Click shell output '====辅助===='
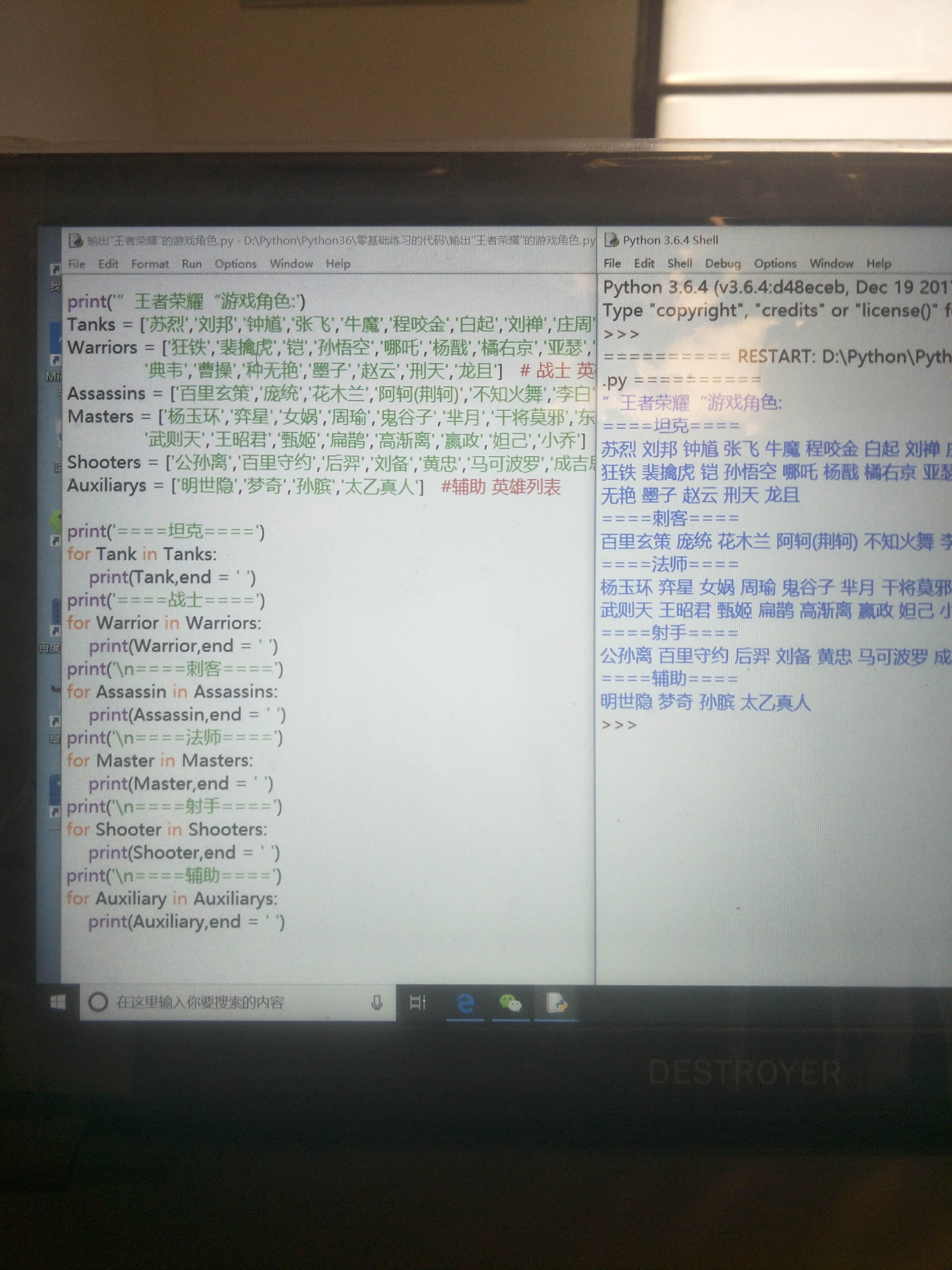The width and height of the screenshot is (952, 1270). point(670,679)
